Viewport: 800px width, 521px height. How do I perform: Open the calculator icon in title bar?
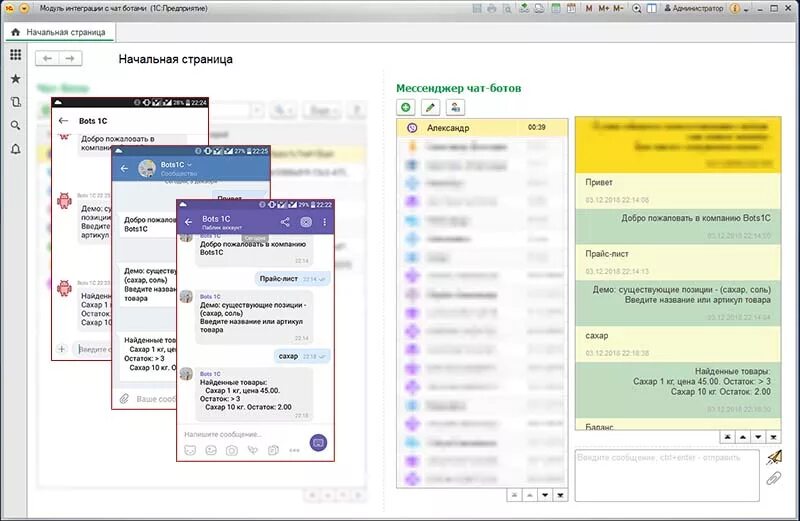556,9
